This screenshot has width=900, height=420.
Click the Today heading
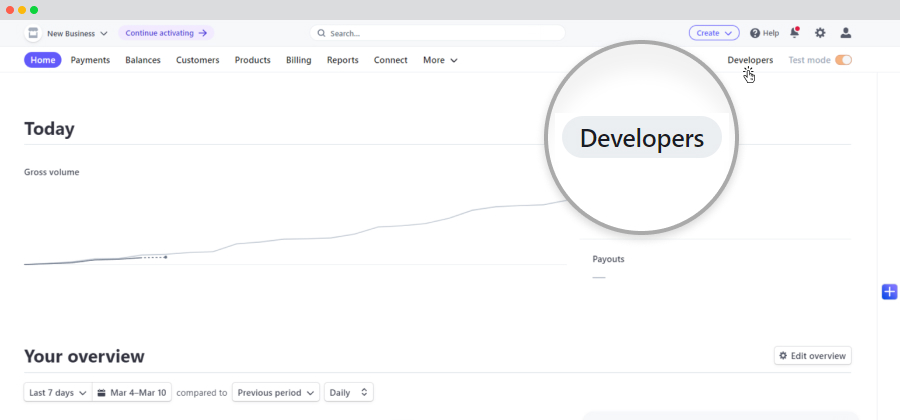[49, 129]
